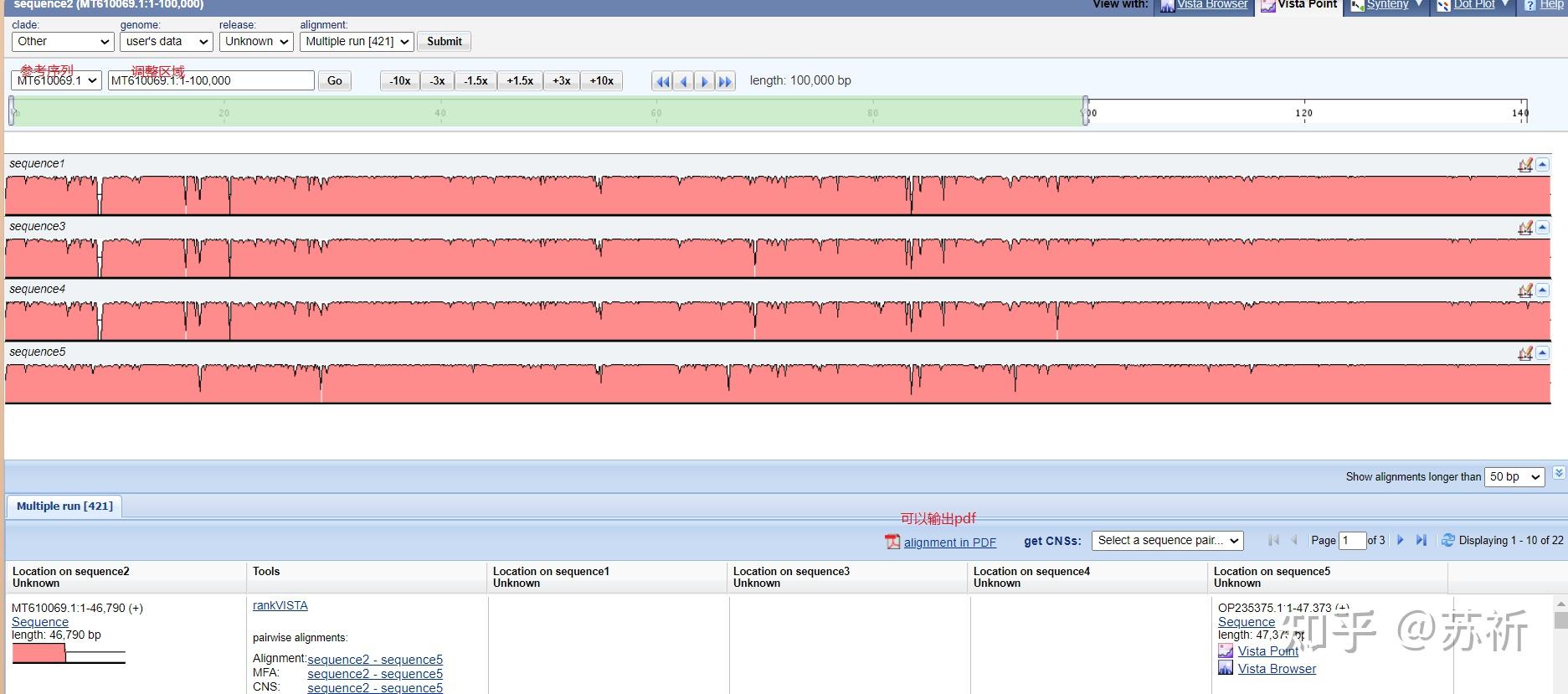Open the get CNSs sequence pair dropdown
This screenshot has height=694, width=1568.
1167,541
